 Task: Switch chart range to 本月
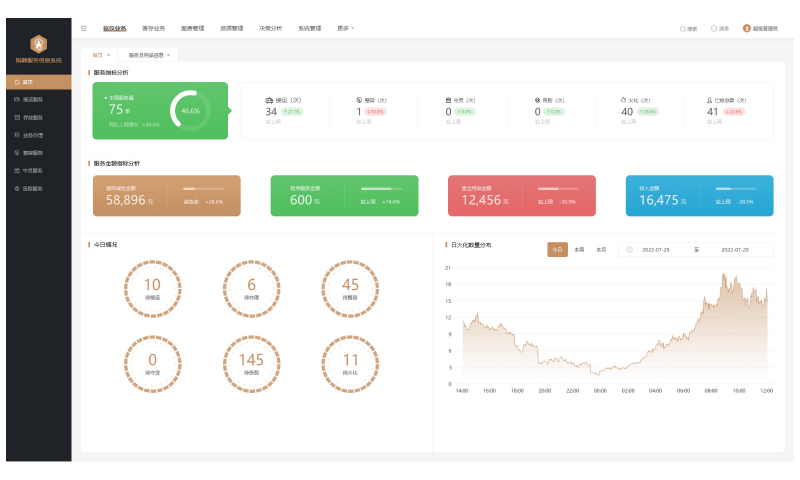(x=601, y=249)
